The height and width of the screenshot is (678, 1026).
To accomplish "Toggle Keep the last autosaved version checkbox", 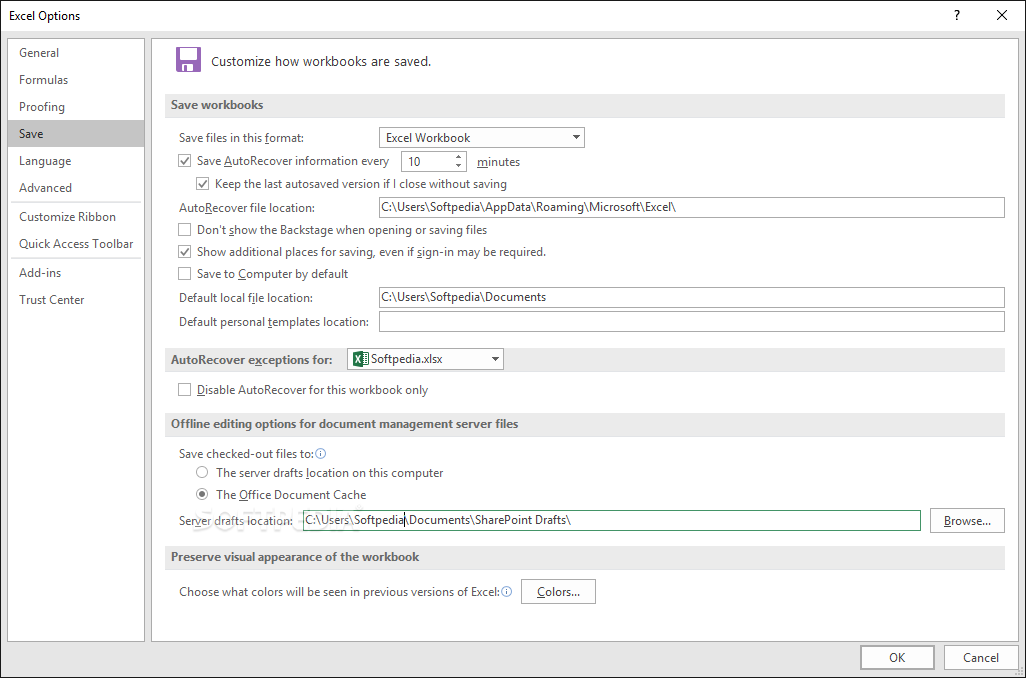I will pyautogui.click(x=203, y=184).
